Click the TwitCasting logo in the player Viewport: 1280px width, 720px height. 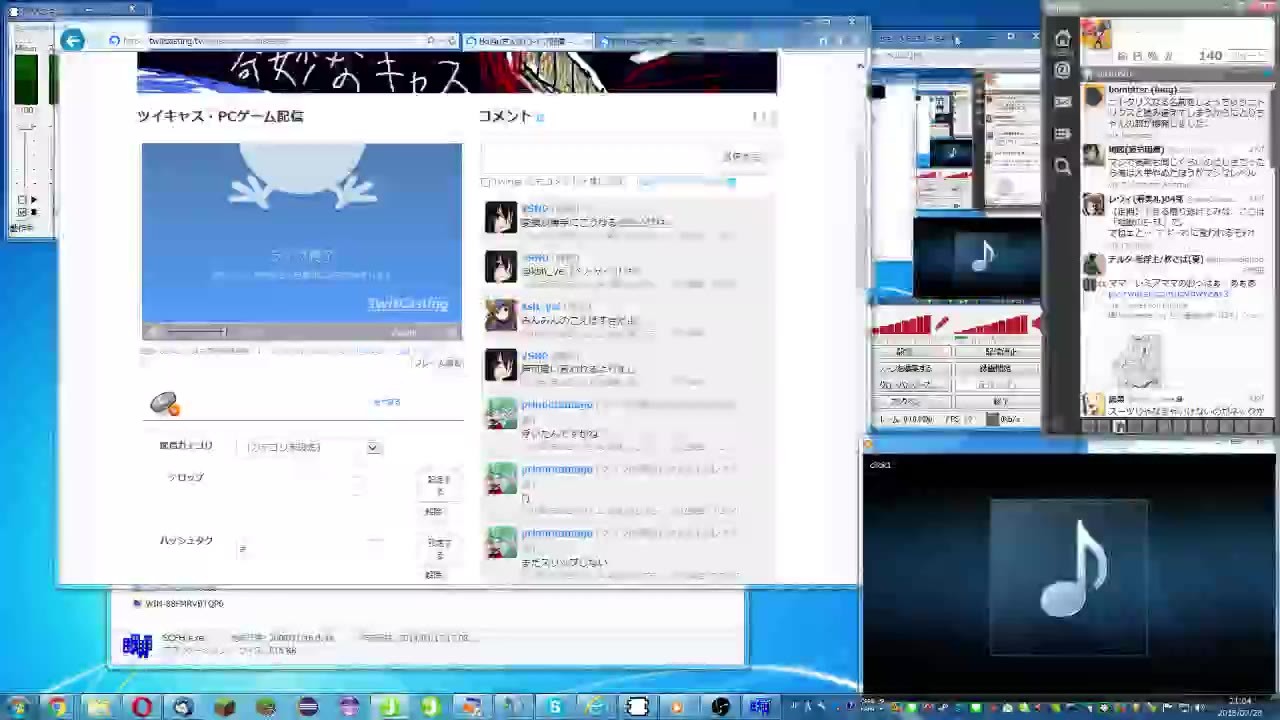[408, 304]
